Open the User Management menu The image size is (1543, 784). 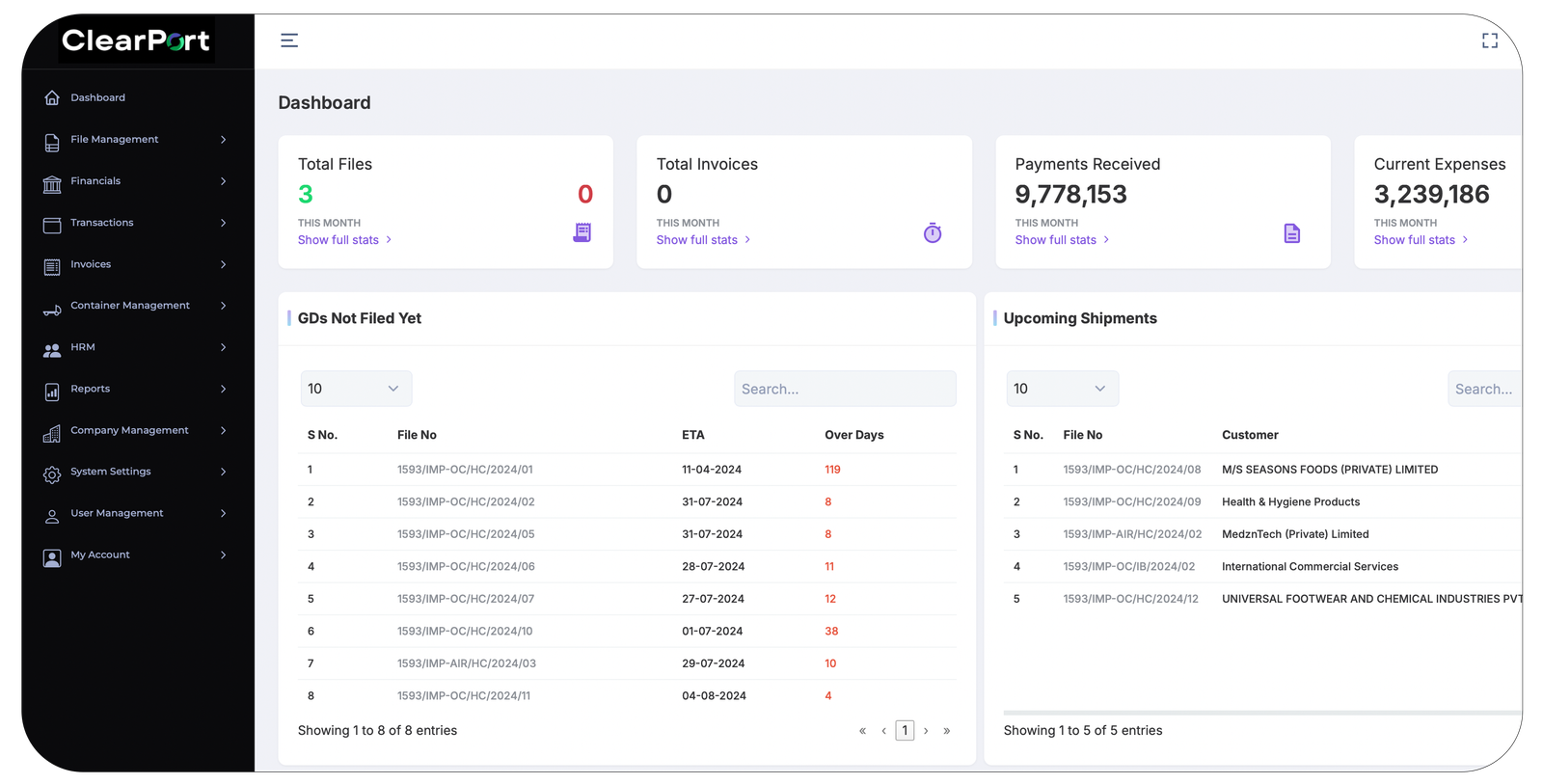(117, 513)
